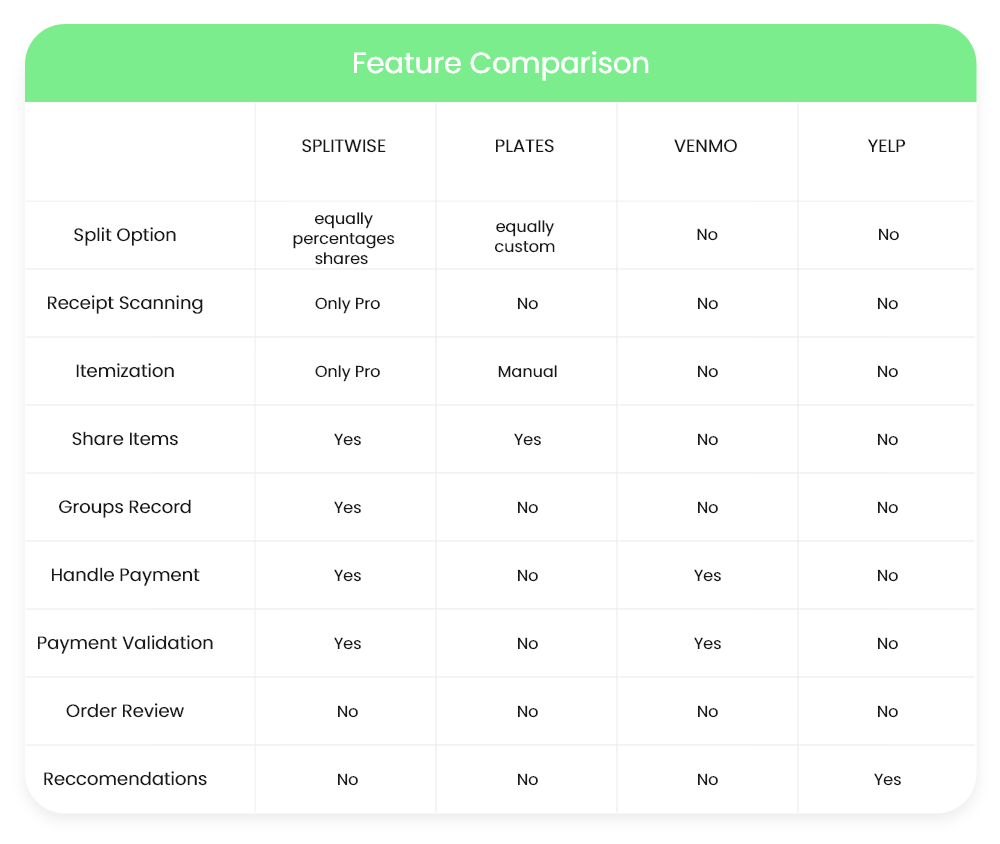Select the SPLITWISE column header
Image resolution: width=1000 pixels, height=844 pixels.
344,146
